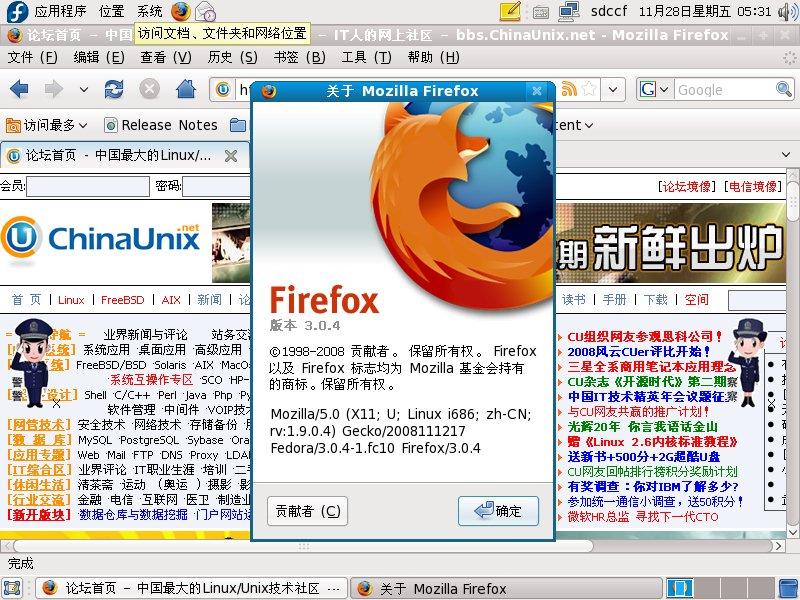Click the vertical scrollbar down arrow

[792, 532]
